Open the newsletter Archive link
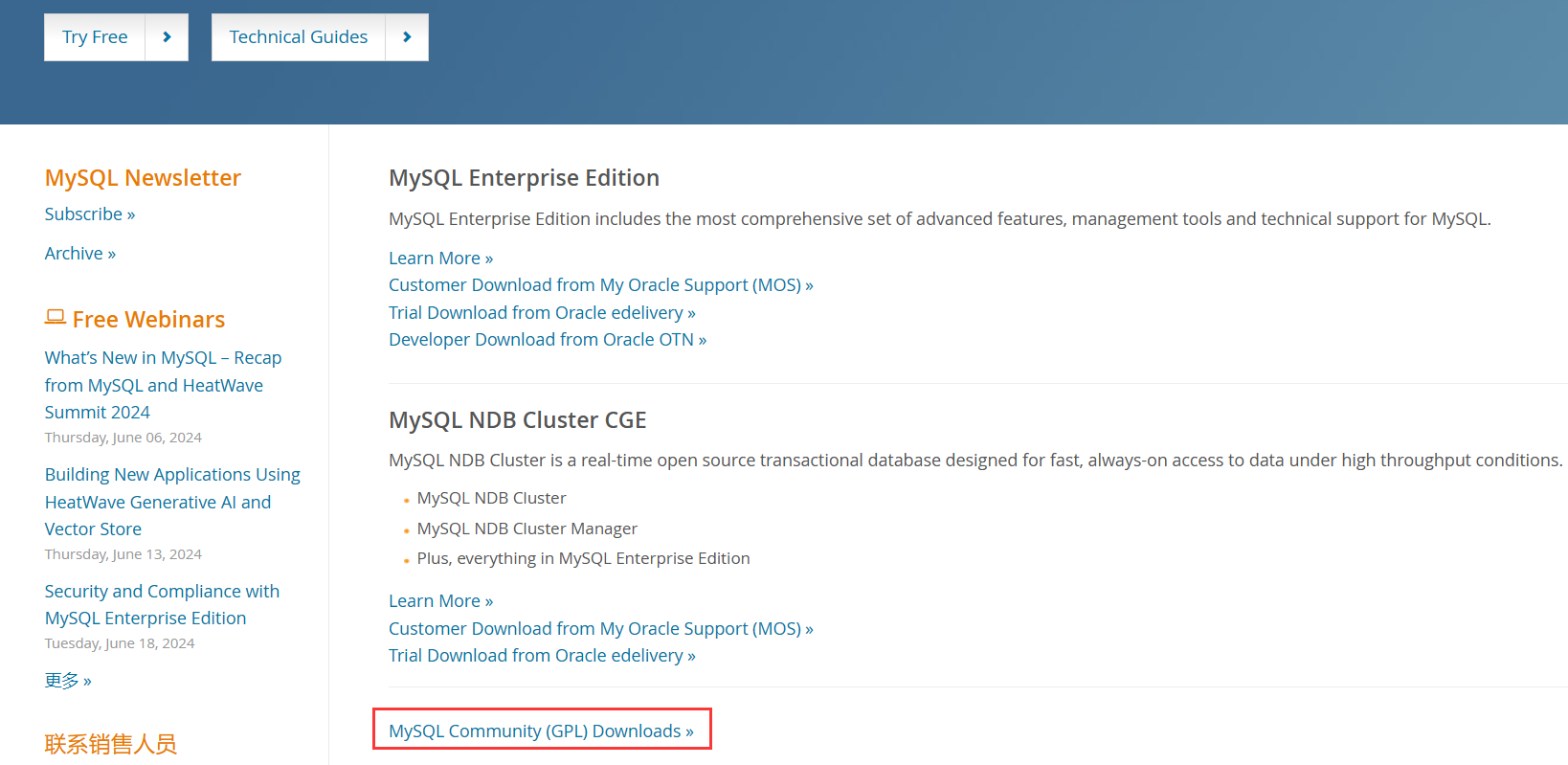 tap(80, 254)
